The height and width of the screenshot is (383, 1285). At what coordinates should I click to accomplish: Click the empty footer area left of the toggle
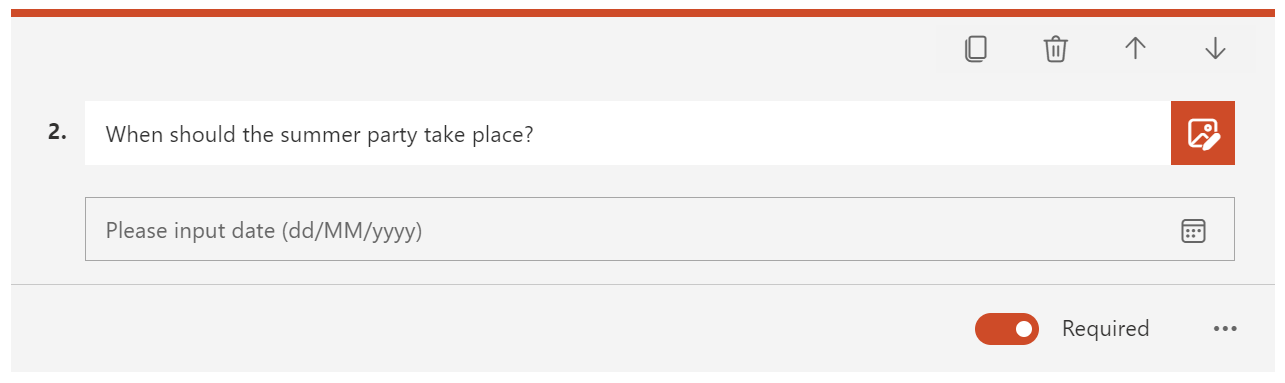[x=490, y=329]
